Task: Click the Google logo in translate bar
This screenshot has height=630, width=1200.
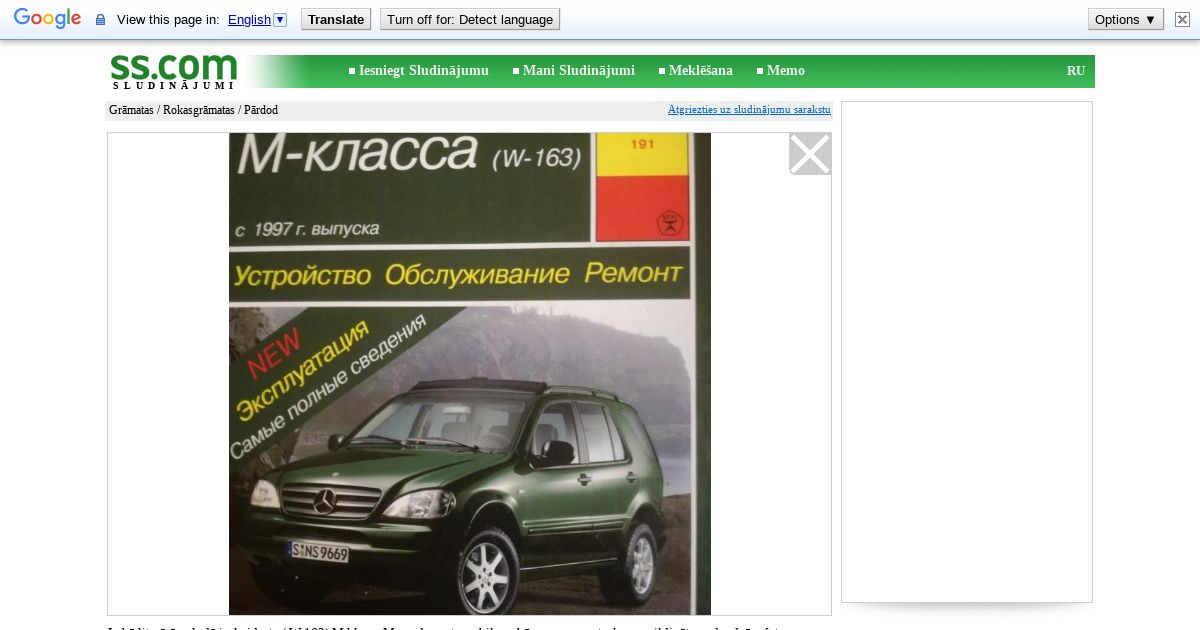Action: click(x=47, y=19)
